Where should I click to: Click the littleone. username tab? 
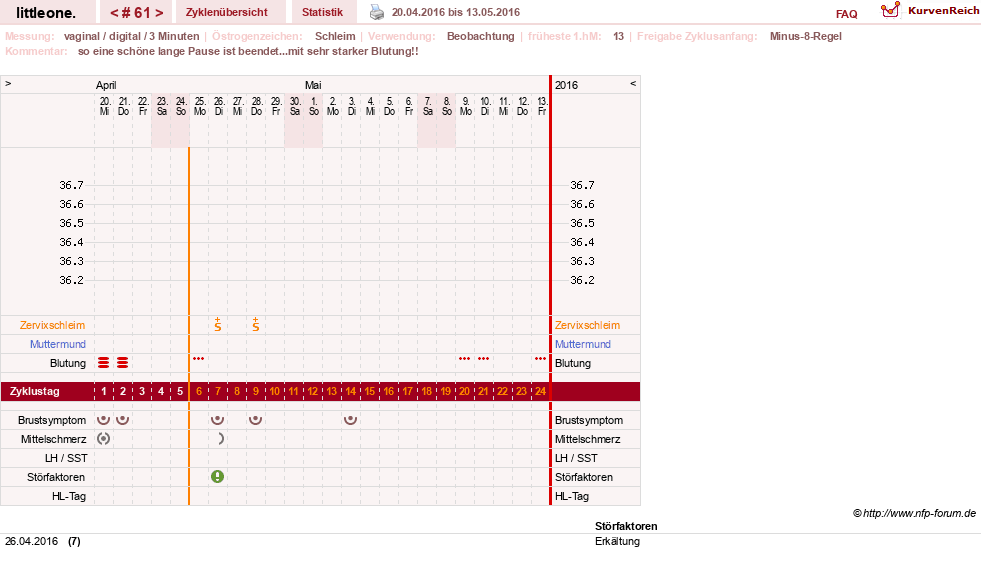pos(46,13)
